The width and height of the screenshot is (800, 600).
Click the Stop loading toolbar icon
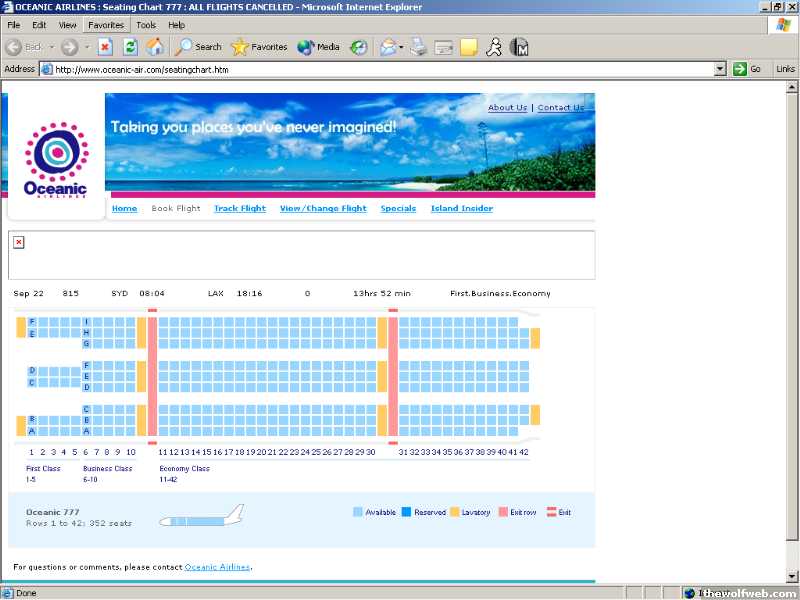[105, 47]
